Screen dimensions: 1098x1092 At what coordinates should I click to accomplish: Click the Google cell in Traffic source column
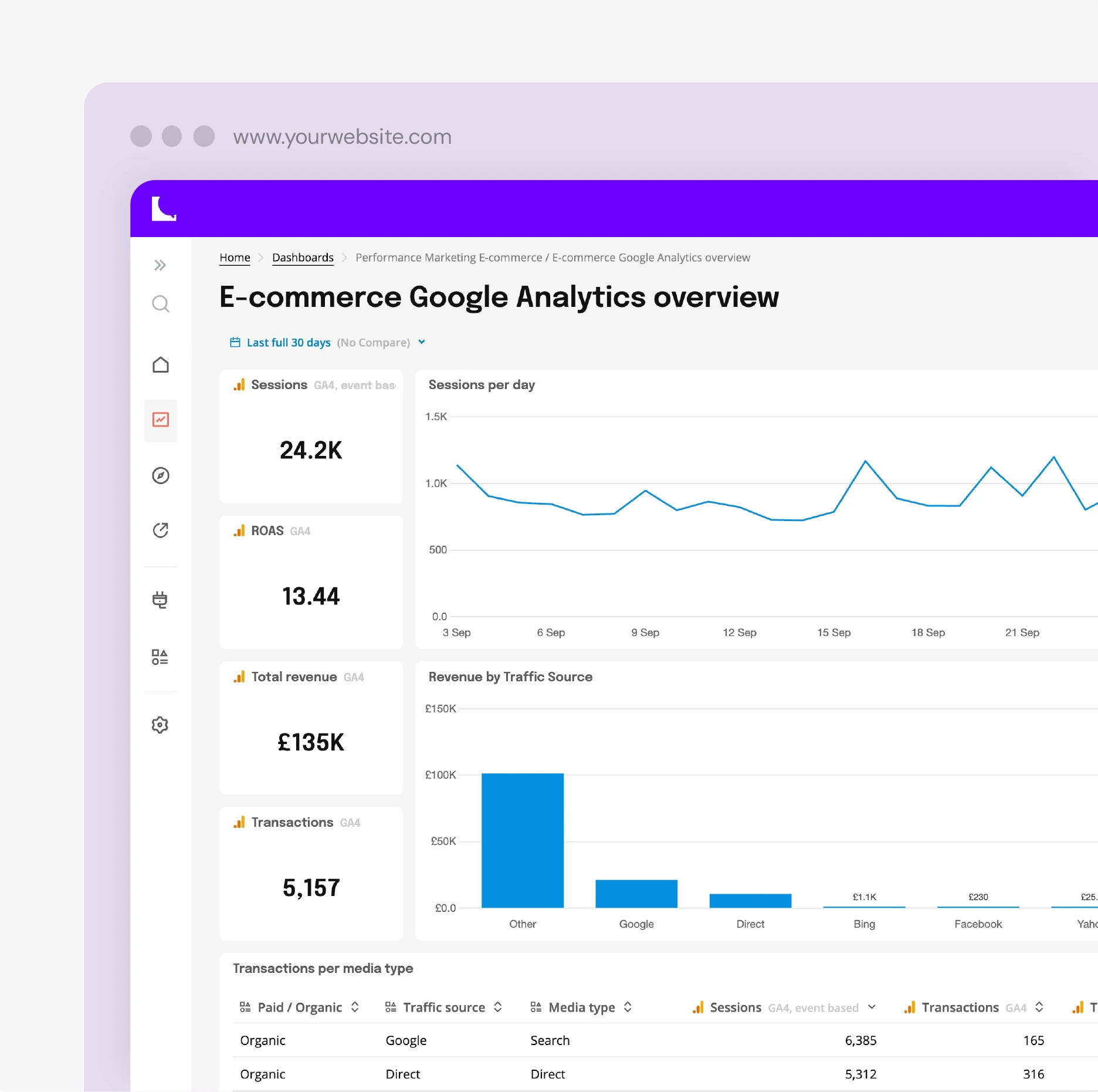(406, 1040)
